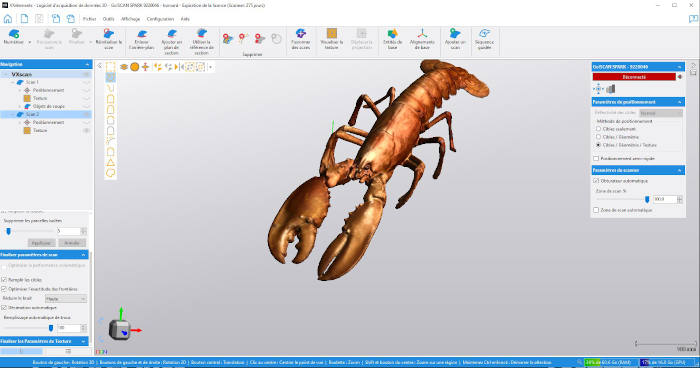The width and height of the screenshot is (700, 368).
Task: Toggle Remplir les cibles checkbox
Action: click(x=4, y=280)
